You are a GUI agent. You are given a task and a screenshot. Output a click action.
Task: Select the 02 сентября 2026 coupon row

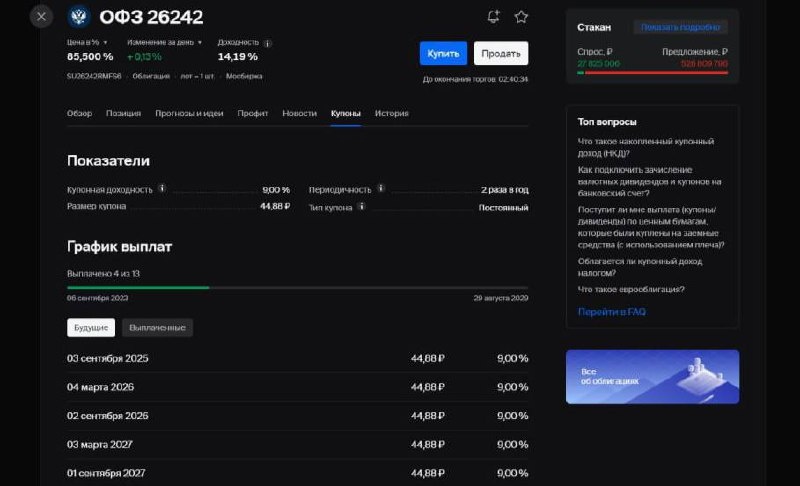297,416
